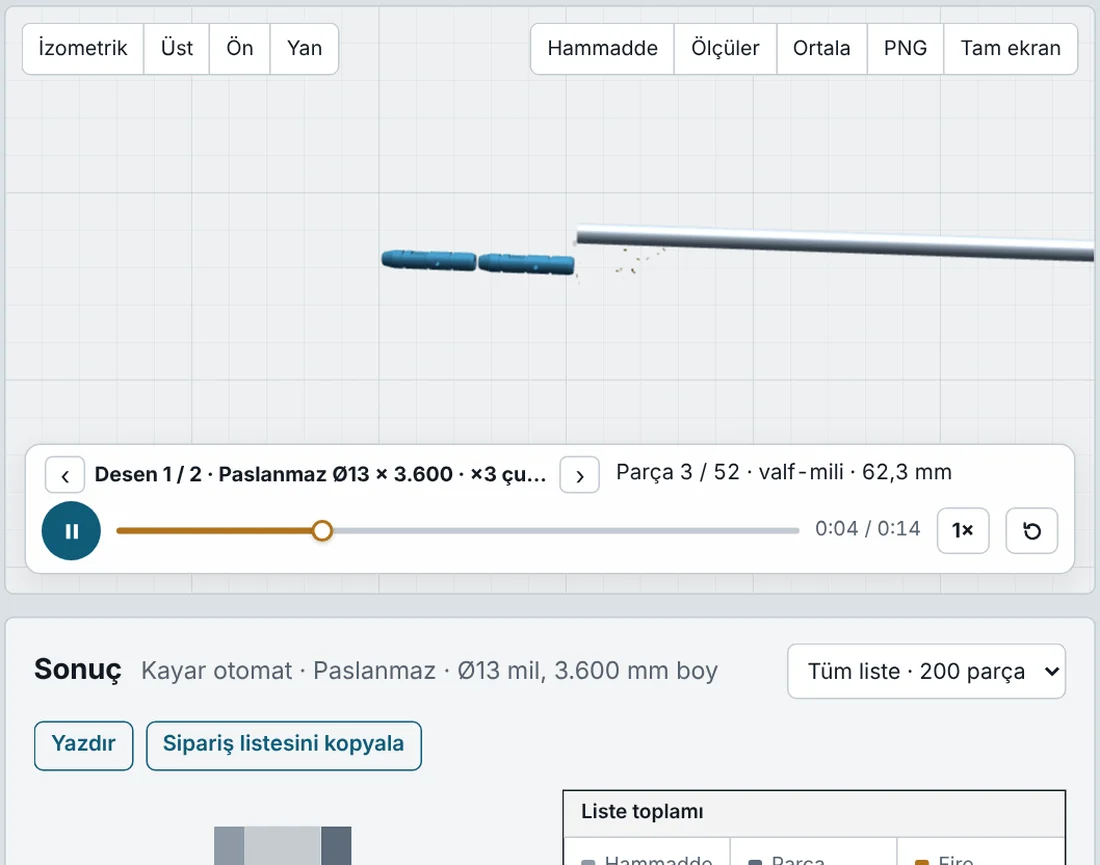Click the '0:04 / 0:14' time readout
Screen dimensions: 1100x865
[867, 528]
